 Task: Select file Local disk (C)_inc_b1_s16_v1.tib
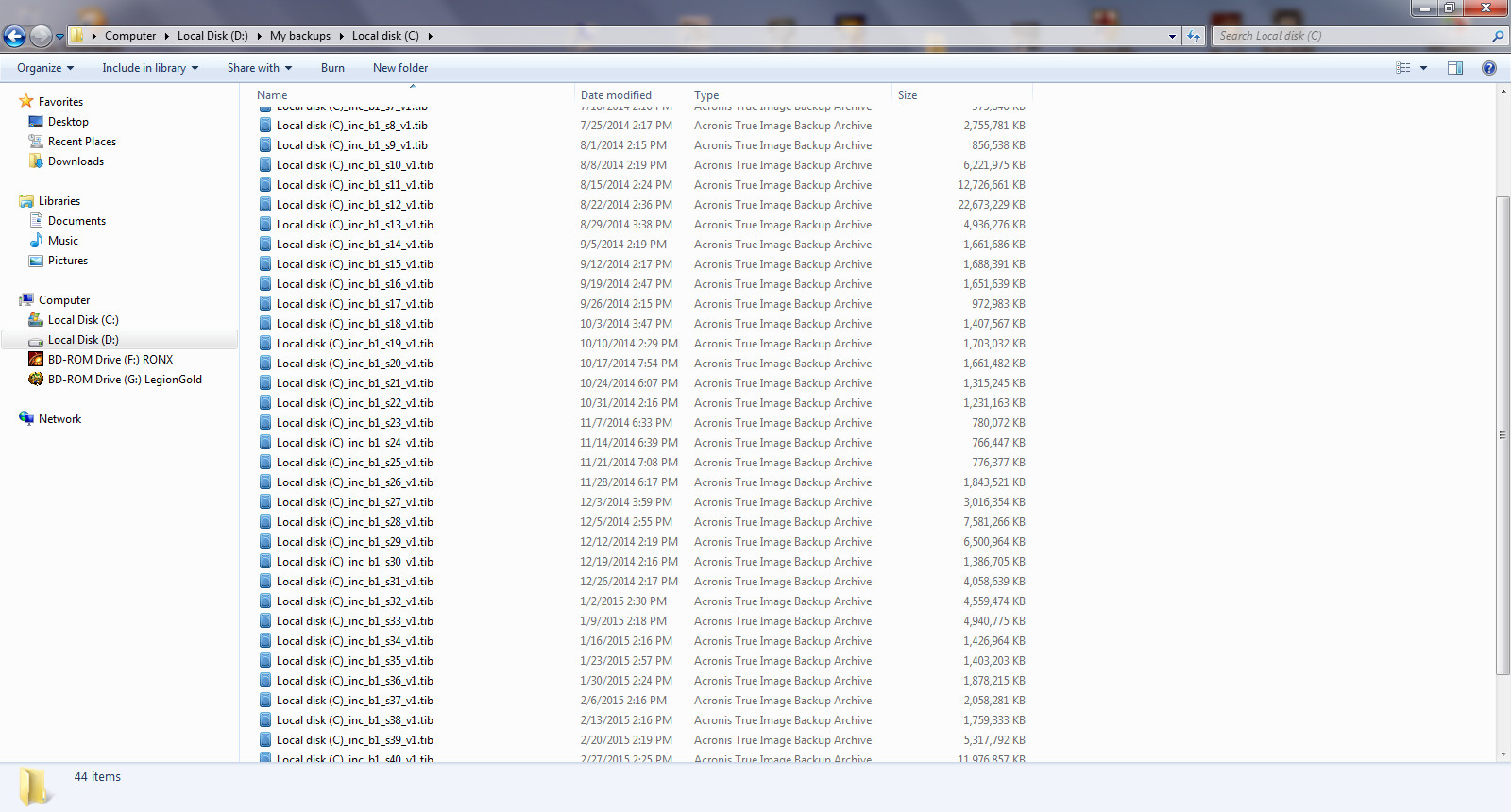pos(354,284)
